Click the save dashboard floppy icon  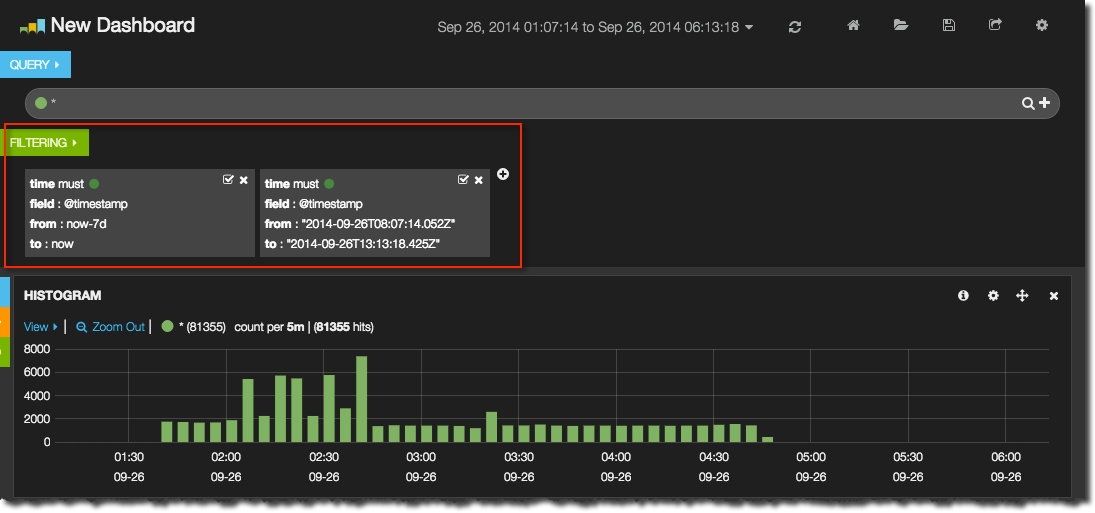[x=948, y=26]
